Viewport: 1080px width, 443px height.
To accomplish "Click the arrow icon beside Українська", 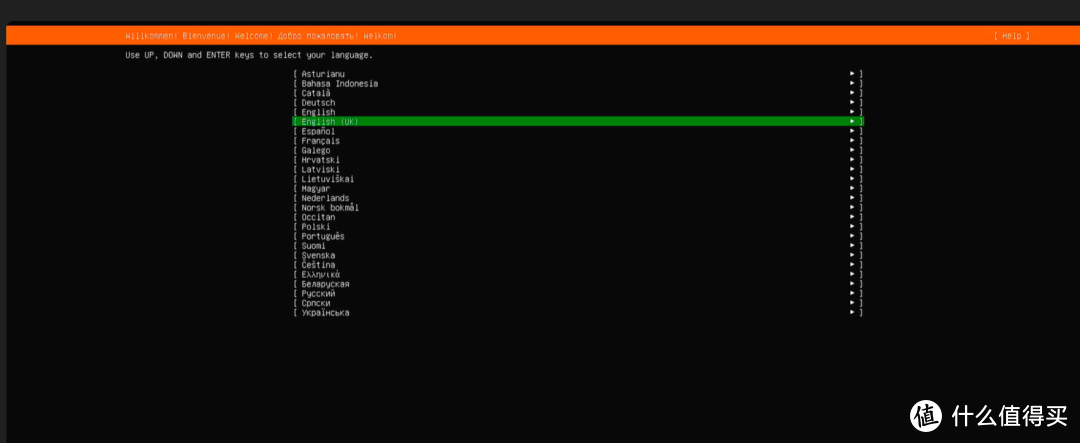I will (x=853, y=312).
